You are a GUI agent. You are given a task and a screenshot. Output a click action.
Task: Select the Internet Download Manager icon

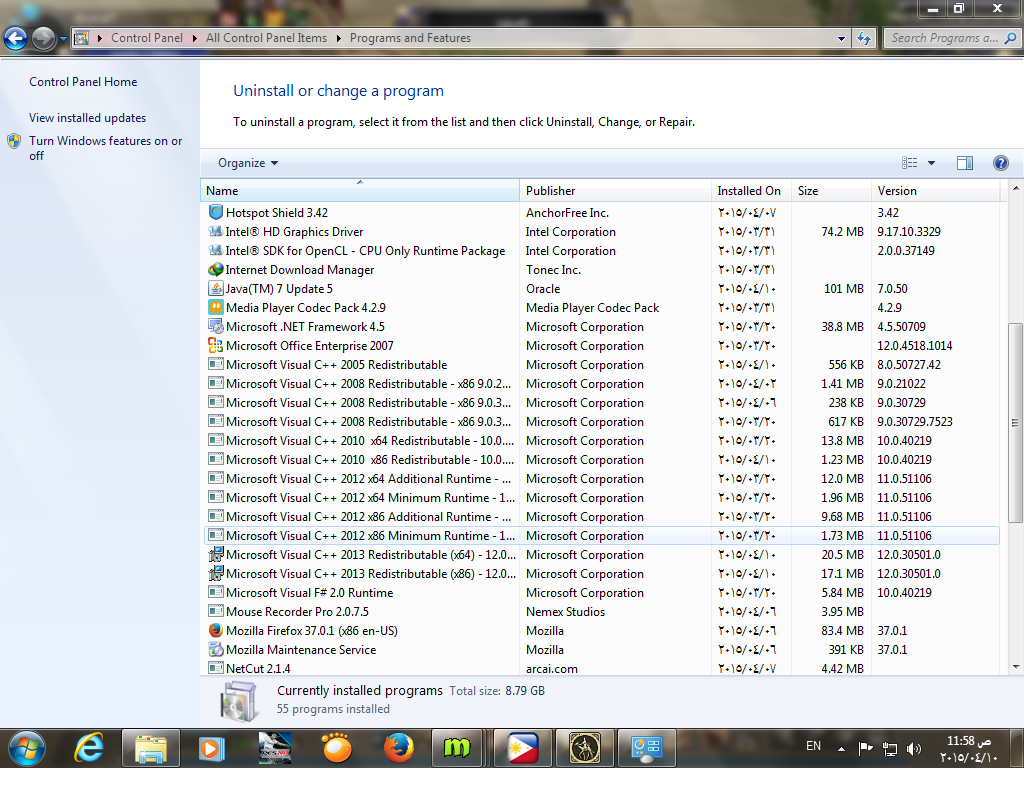point(216,269)
